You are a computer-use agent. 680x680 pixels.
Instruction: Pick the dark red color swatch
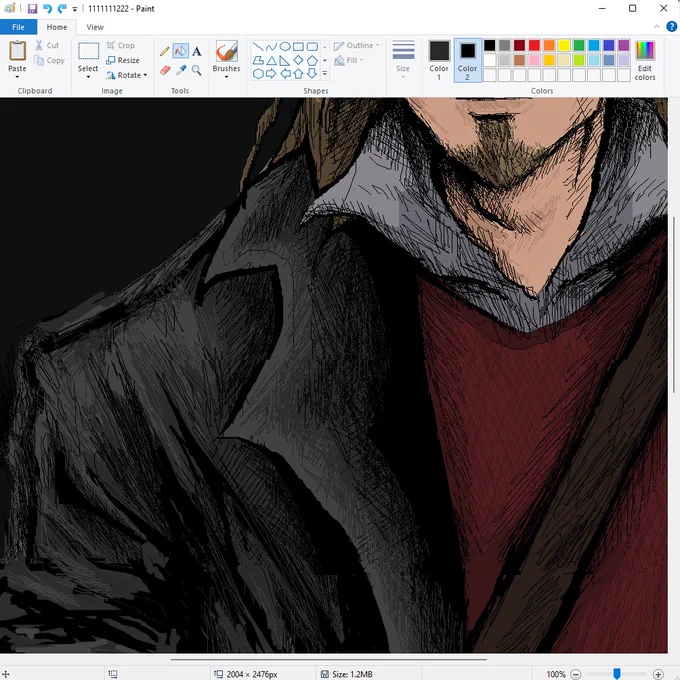click(519, 45)
